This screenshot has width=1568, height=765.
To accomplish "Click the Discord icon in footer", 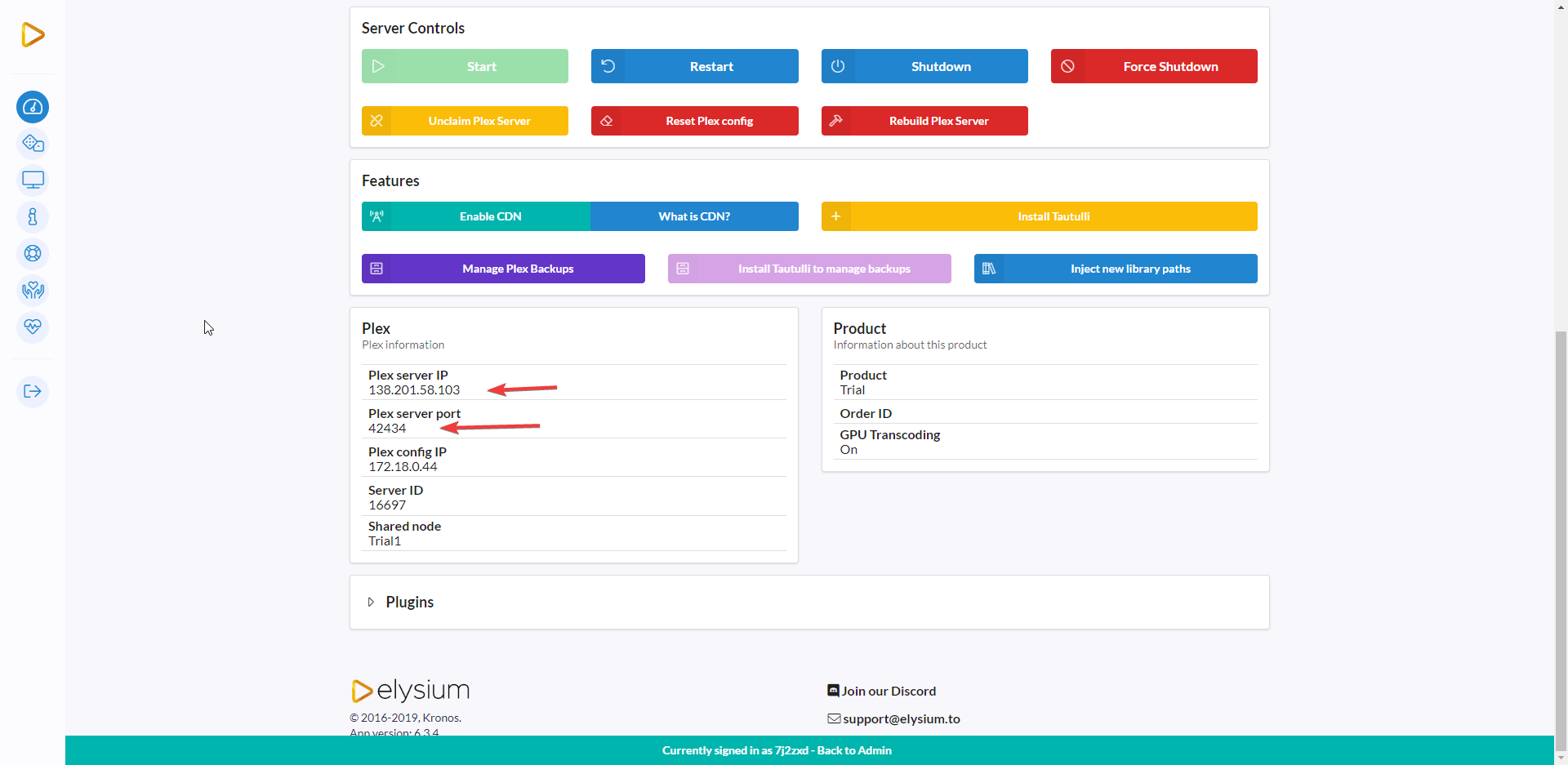I will [833, 690].
